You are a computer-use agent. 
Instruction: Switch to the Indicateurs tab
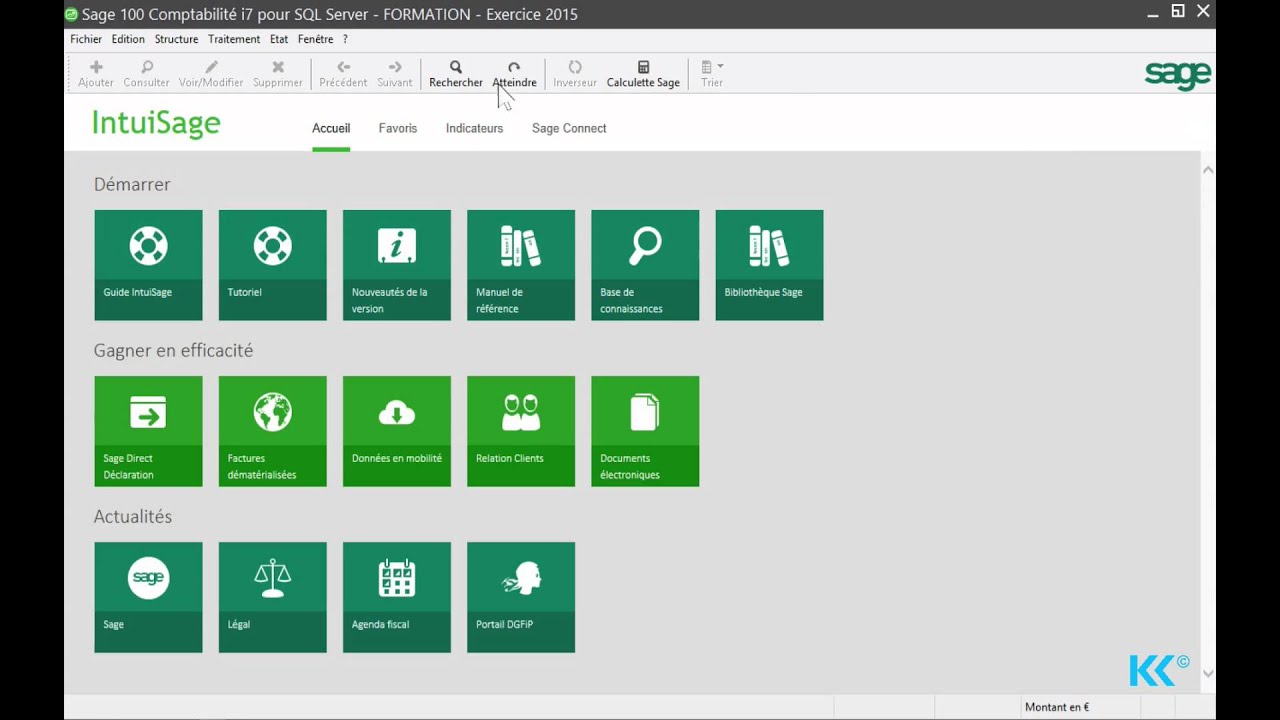(x=474, y=128)
